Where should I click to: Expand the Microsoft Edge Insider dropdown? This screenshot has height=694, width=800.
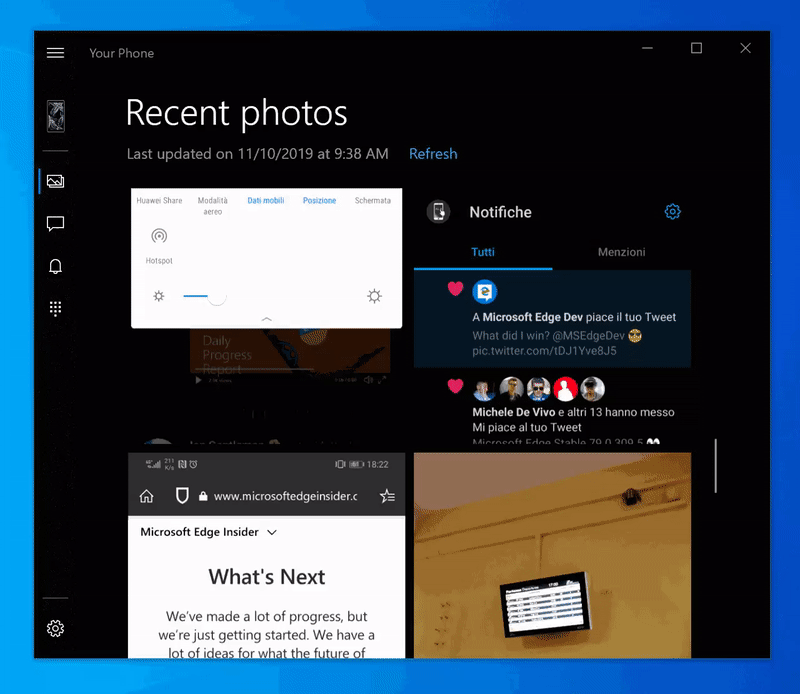271,532
